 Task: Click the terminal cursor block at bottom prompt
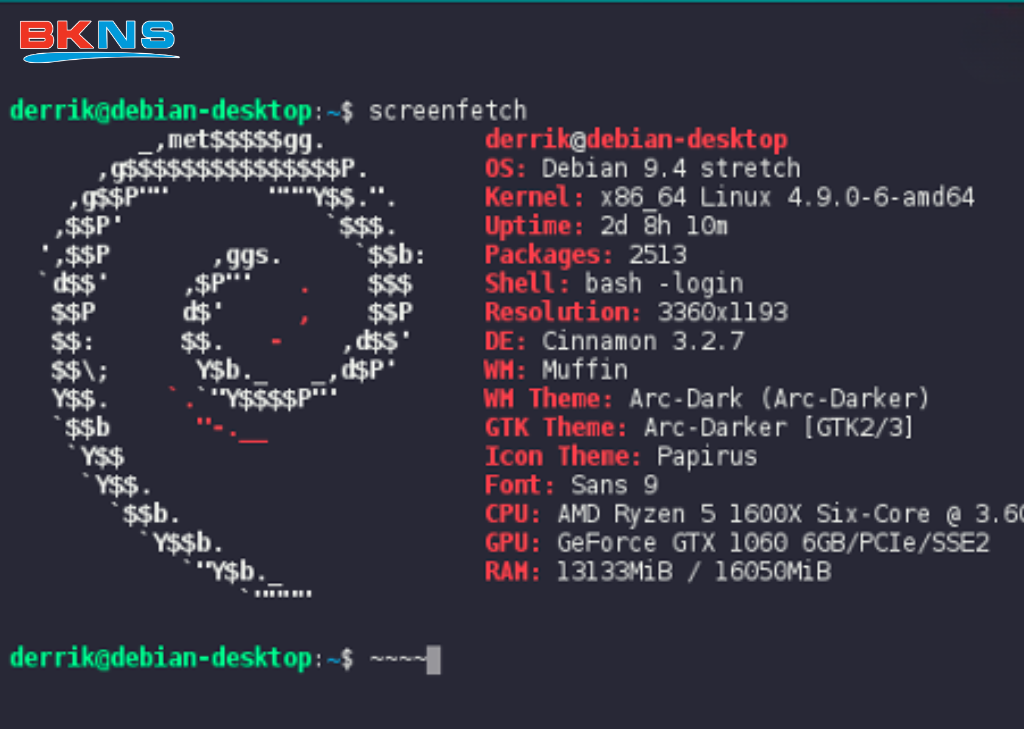point(433,660)
